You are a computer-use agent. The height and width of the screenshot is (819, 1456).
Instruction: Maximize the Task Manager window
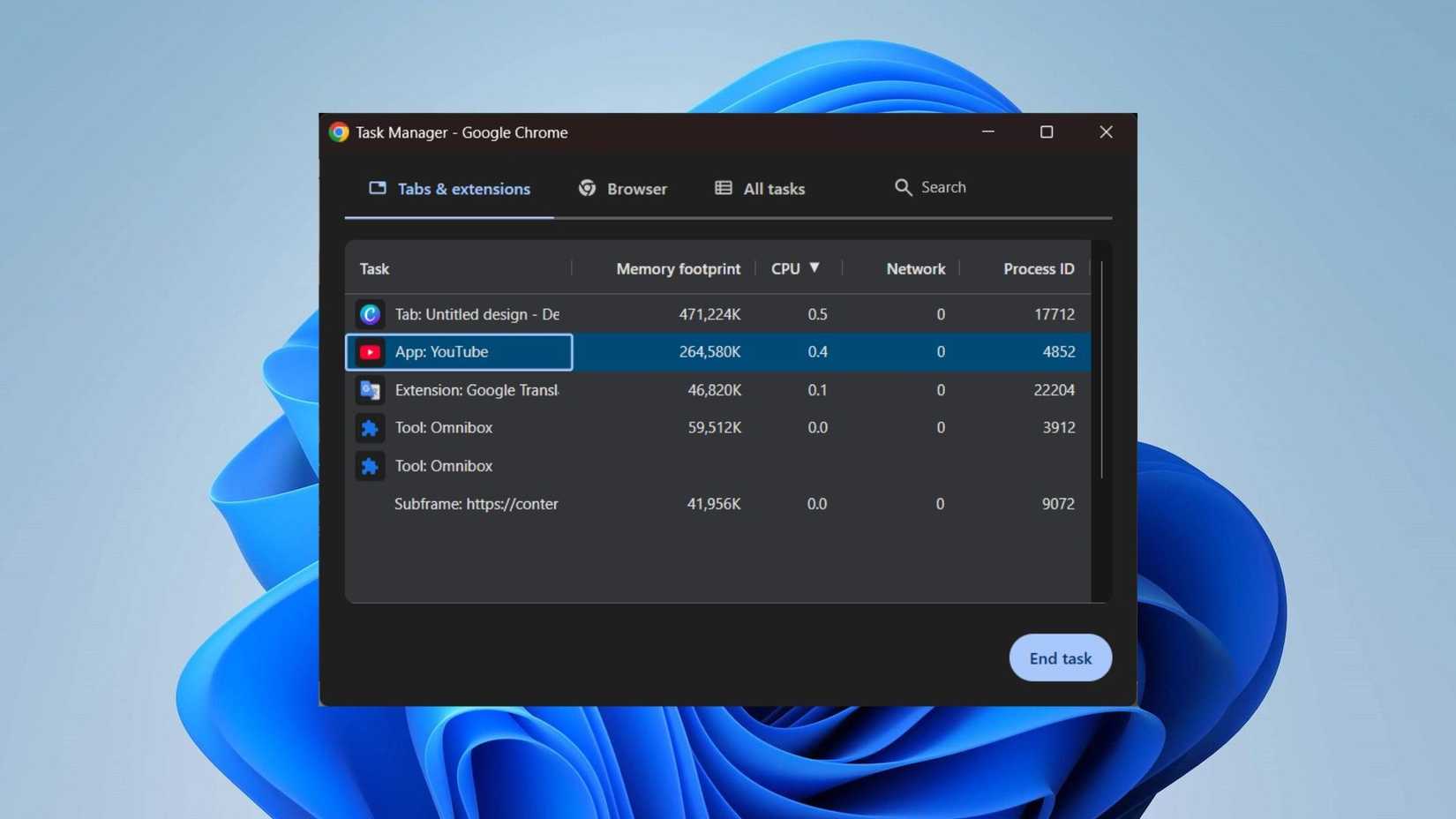click(x=1047, y=132)
